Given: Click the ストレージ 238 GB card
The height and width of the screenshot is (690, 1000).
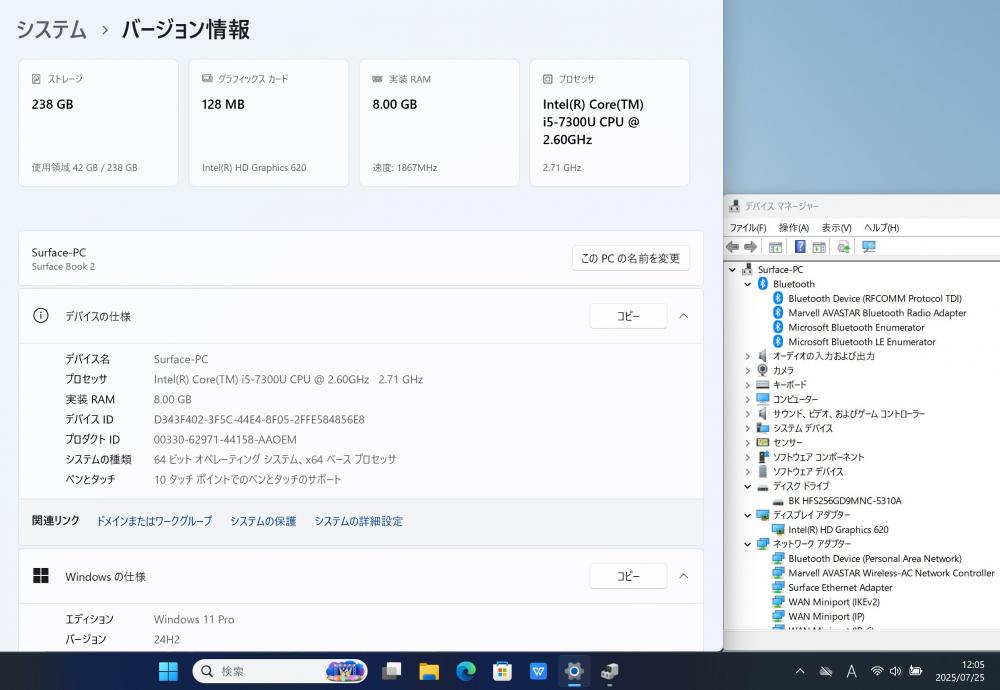Looking at the screenshot, I should (98, 123).
